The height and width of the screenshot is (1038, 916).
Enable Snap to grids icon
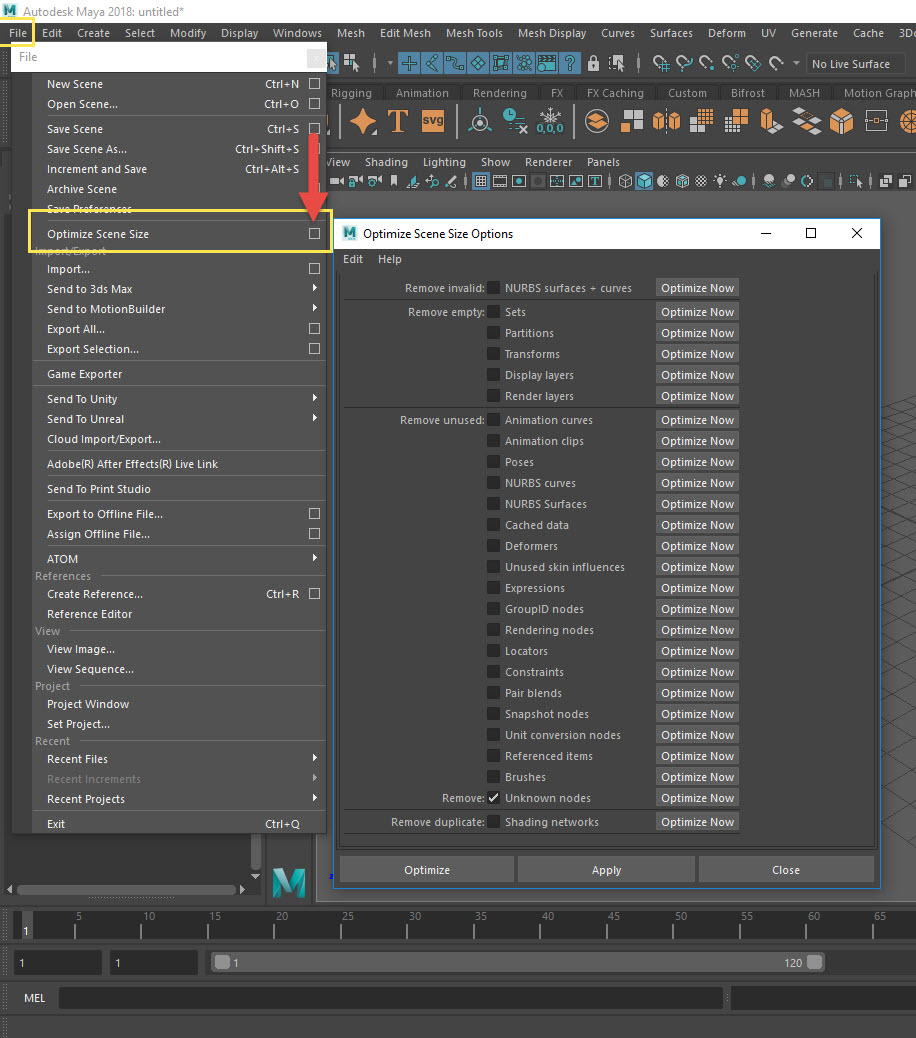click(x=661, y=64)
